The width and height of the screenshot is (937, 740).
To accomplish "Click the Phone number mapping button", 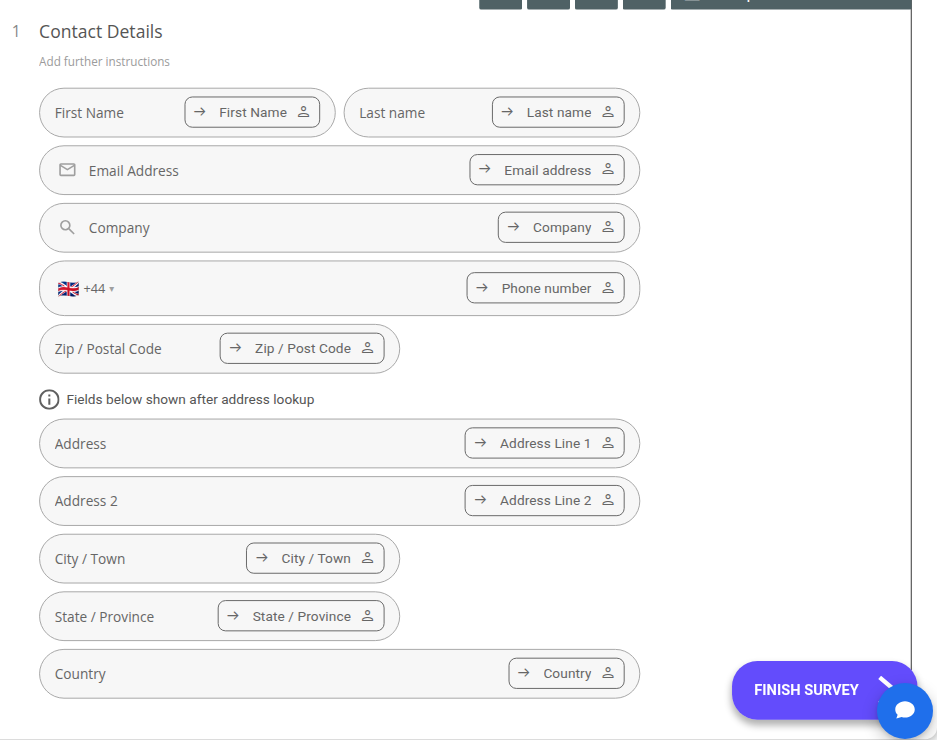I will [x=546, y=288].
